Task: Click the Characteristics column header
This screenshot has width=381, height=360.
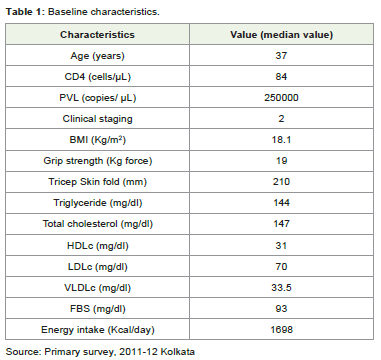Action: (x=97, y=34)
